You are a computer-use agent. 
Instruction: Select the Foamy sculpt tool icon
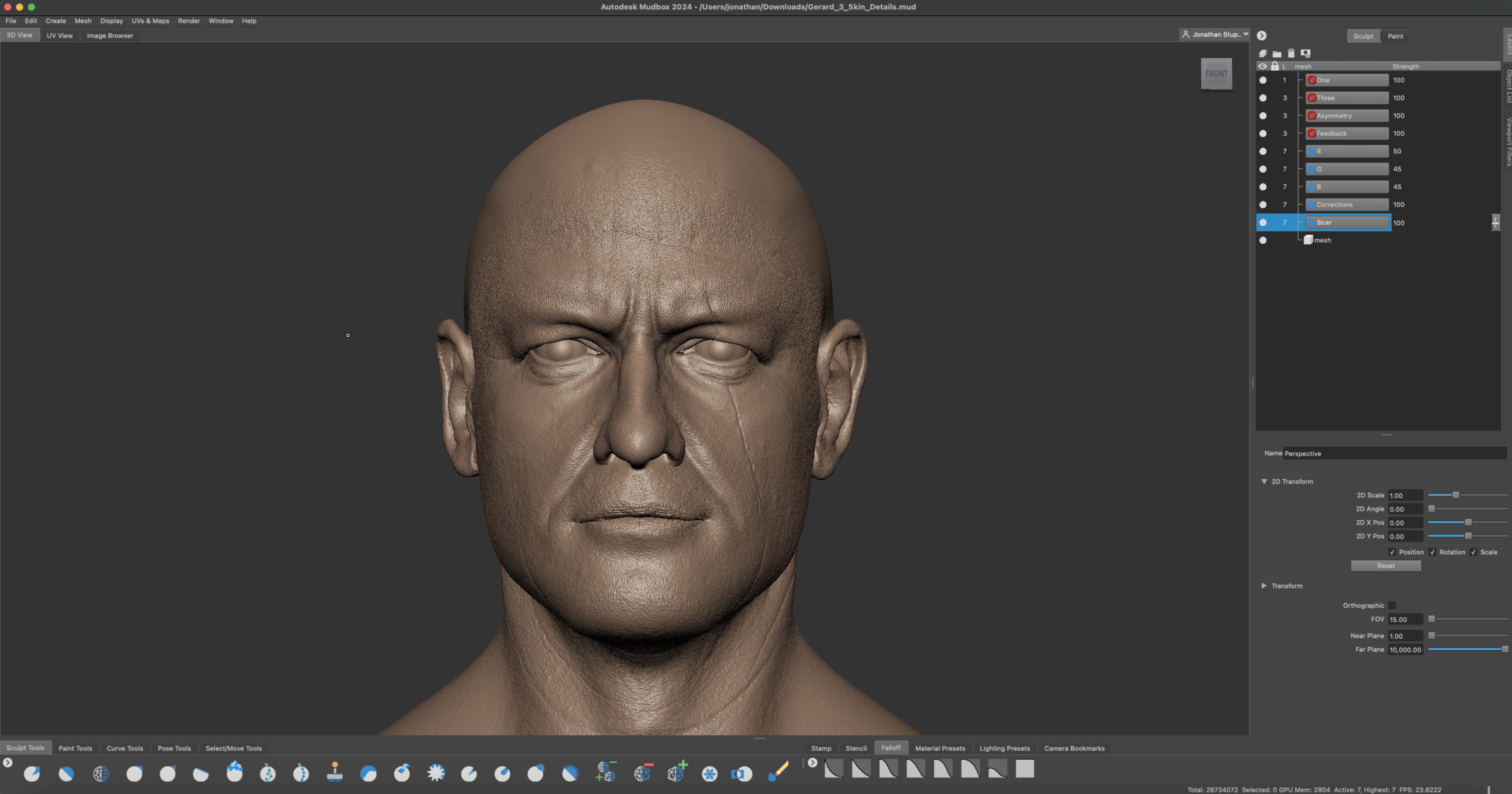tap(234, 772)
